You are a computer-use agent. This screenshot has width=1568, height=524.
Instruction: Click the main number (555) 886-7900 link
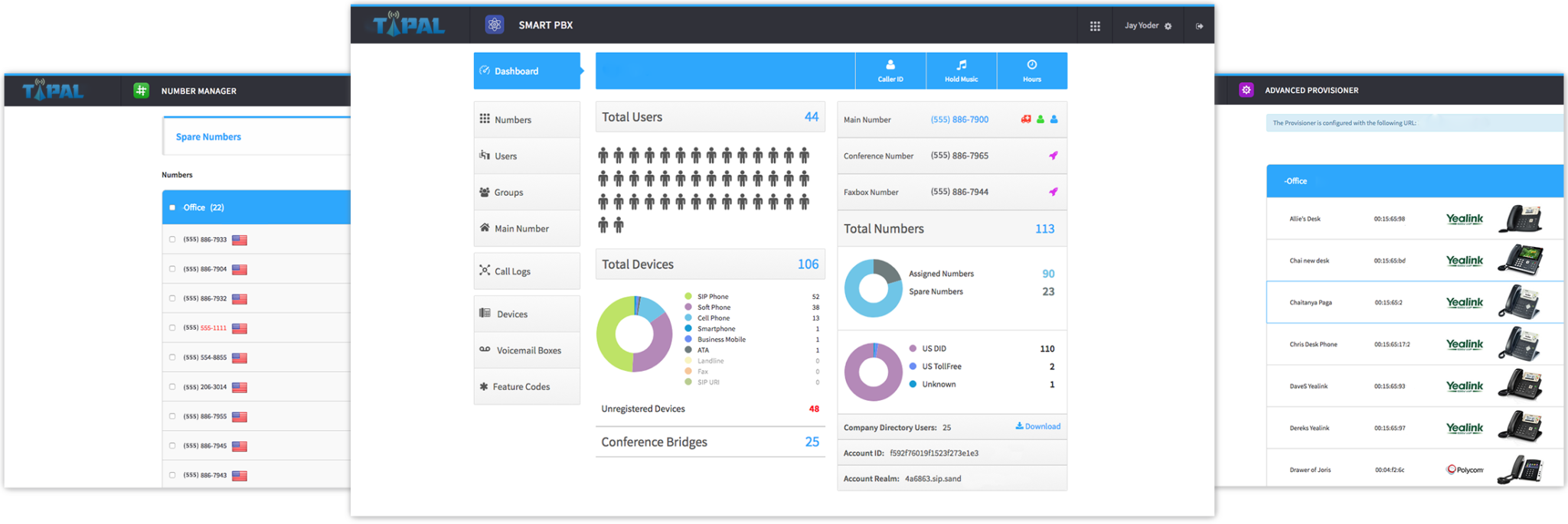959,120
